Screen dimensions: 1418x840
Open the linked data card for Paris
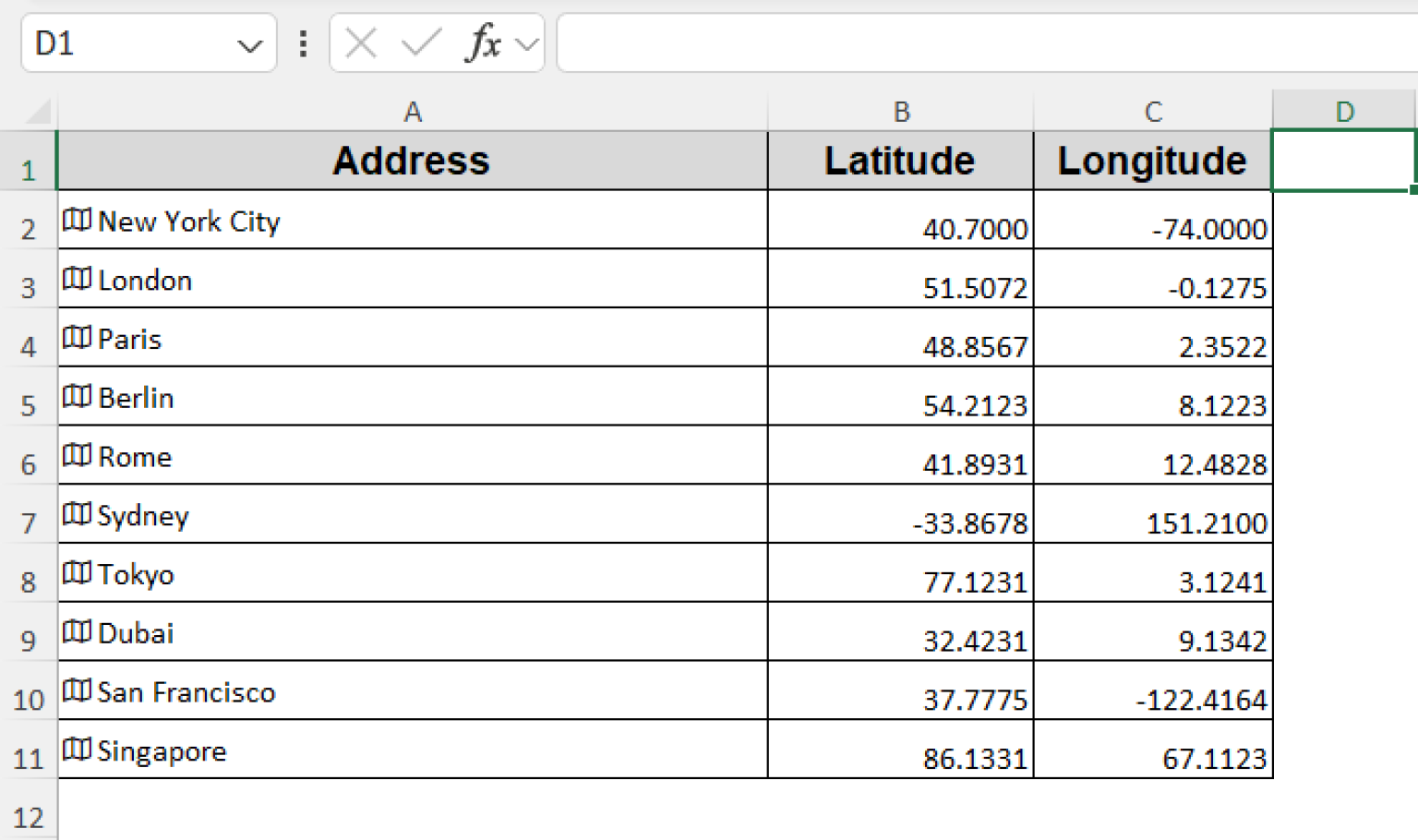point(76,338)
